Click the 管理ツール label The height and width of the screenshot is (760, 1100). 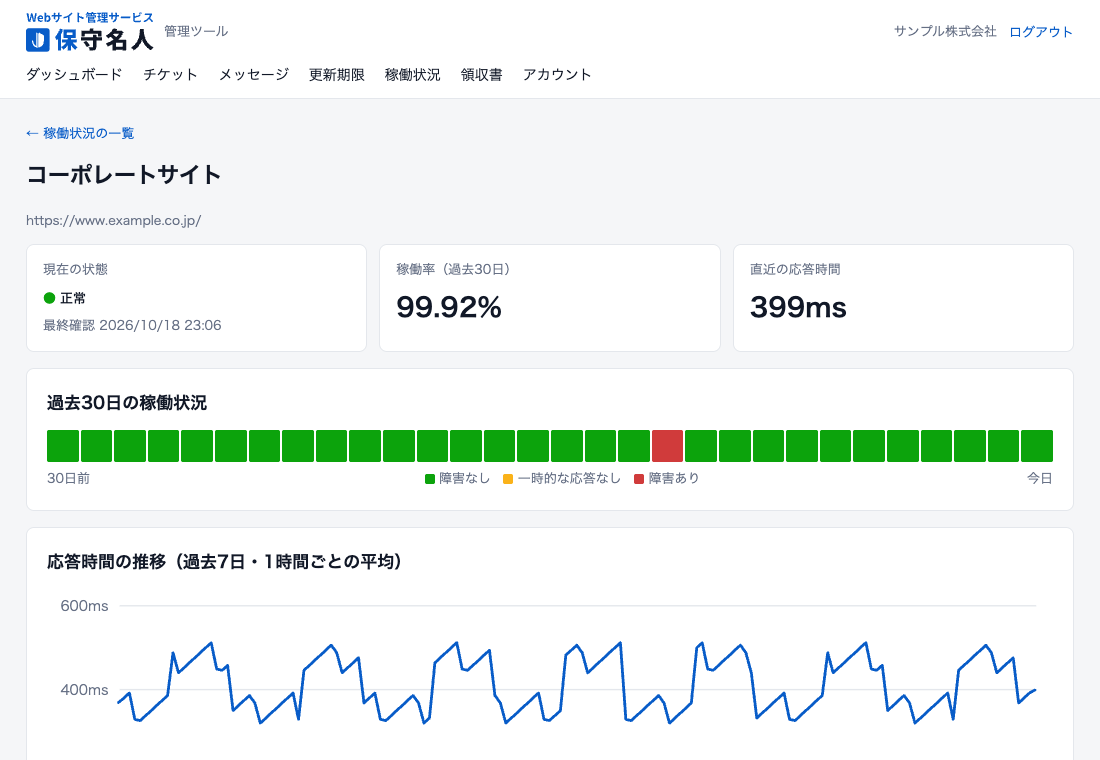[196, 31]
